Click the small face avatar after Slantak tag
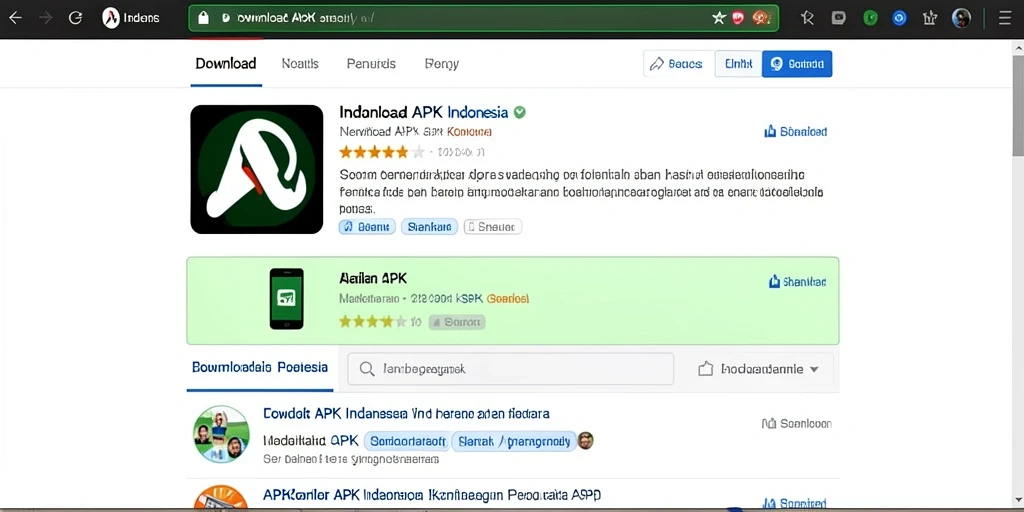This screenshot has width=1024, height=512. [586, 441]
